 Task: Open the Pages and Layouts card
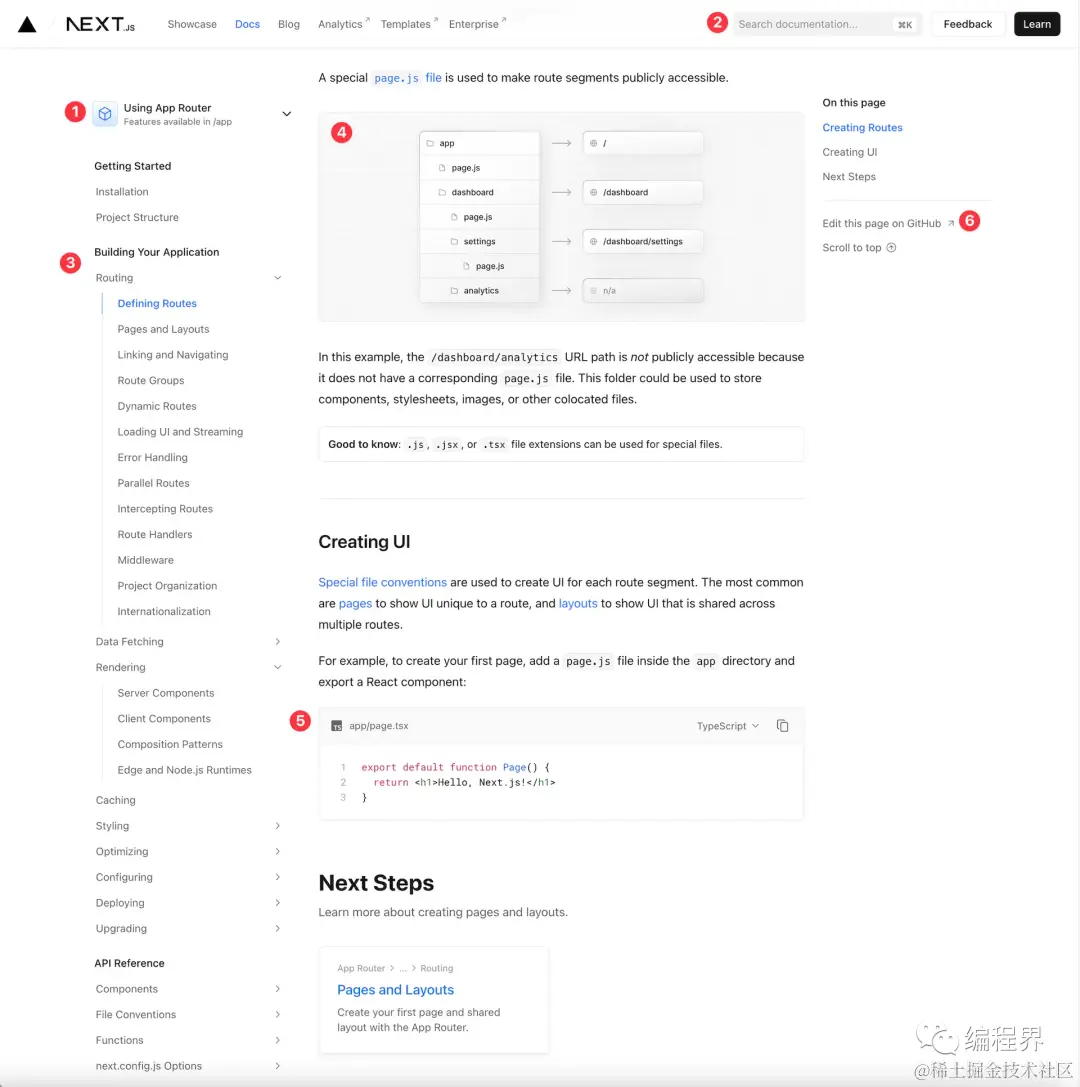434,1000
